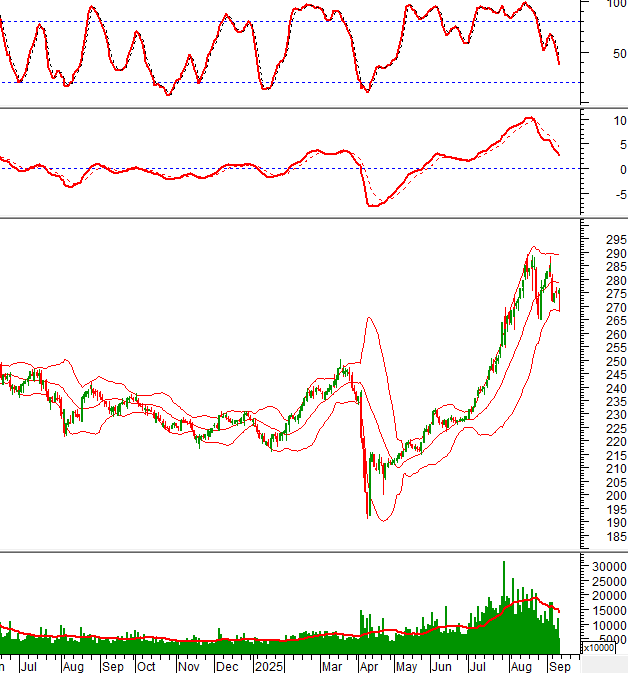The image size is (628, 673).
Task: Select the 255 price axis label
Action: pos(616,348)
